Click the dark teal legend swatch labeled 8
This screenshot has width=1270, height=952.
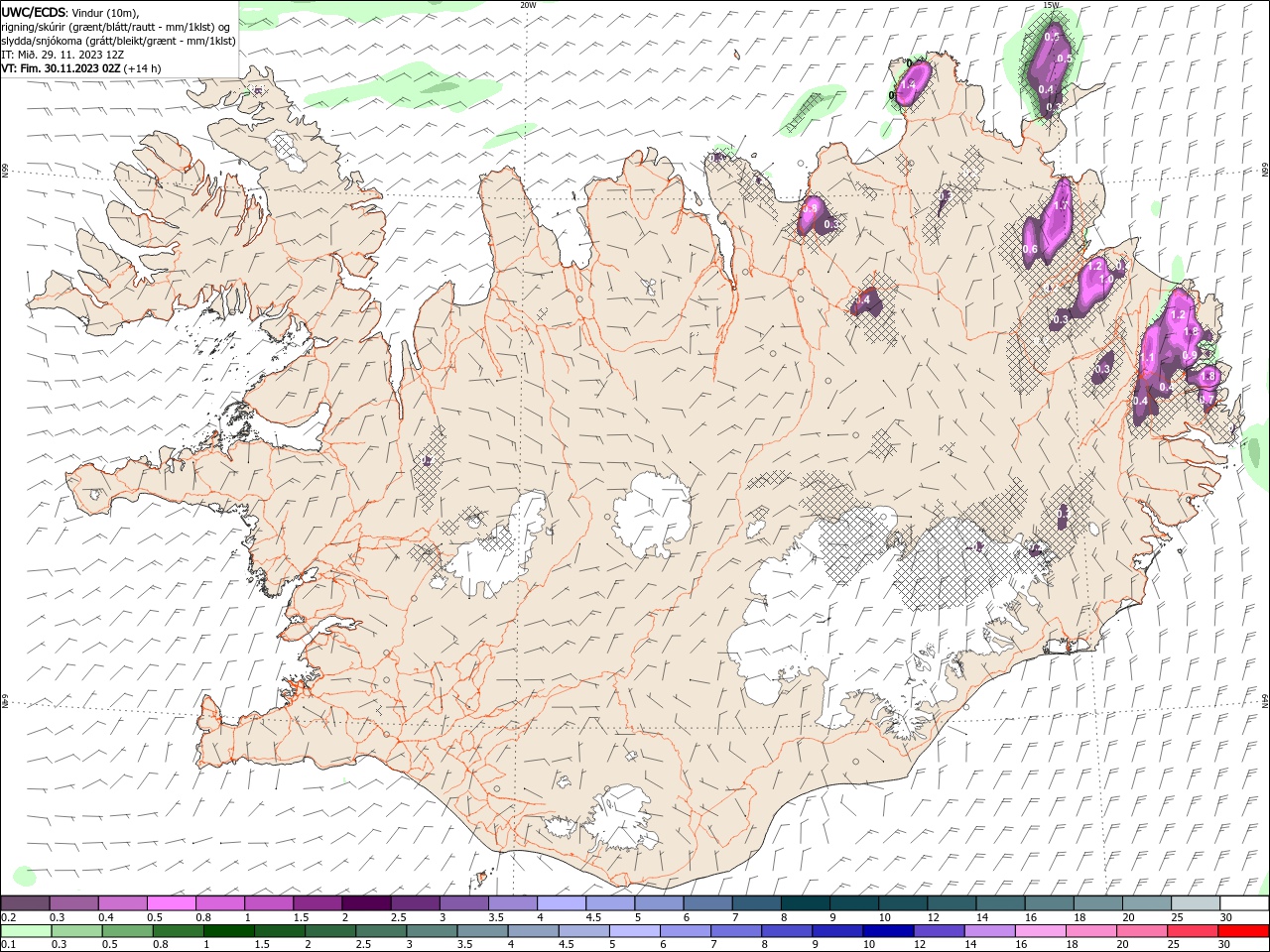pos(806,903)
